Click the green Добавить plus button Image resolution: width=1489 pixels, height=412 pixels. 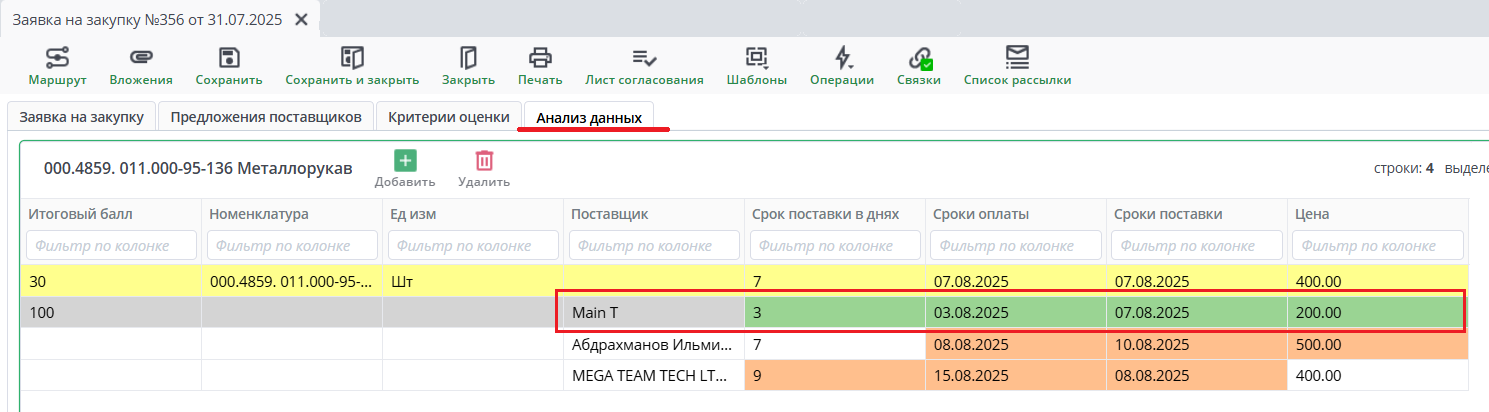pos(405,162)
